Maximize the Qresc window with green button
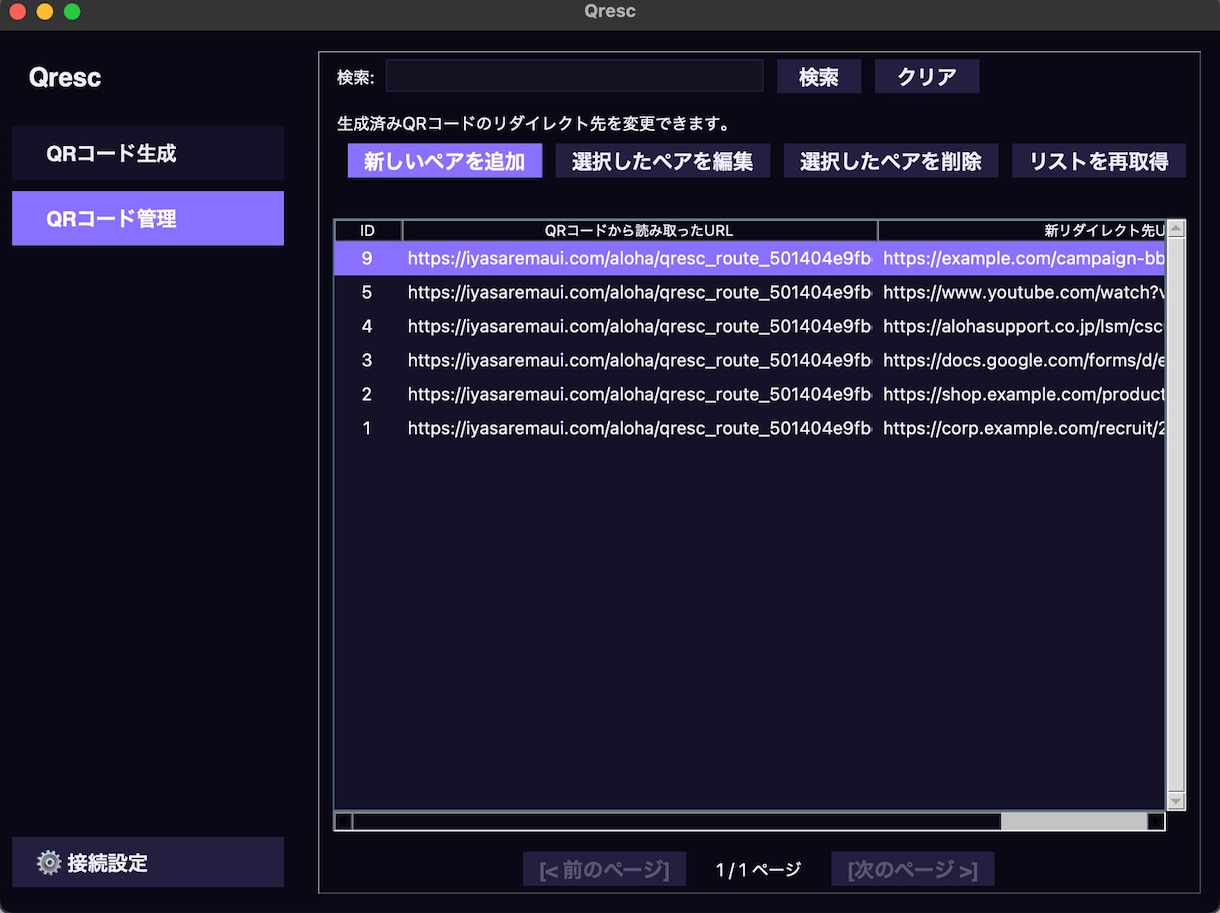Image resolution: width=1220 pixels, height=913 pixels. pos(72,12)
